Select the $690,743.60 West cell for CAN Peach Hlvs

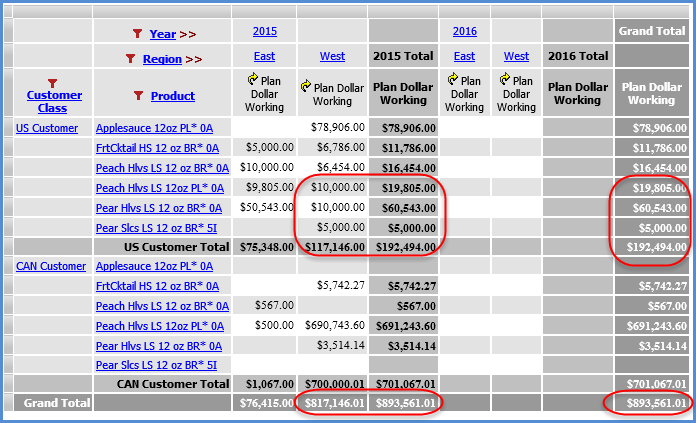click(x=333, y=326)
